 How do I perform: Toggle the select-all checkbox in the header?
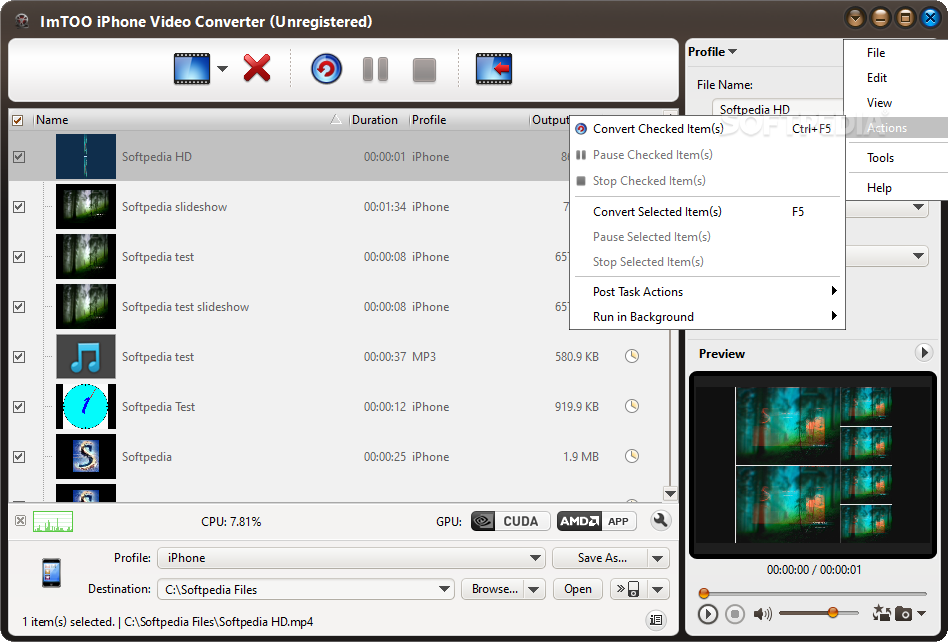pyautogui.click(x=18, y=120)
